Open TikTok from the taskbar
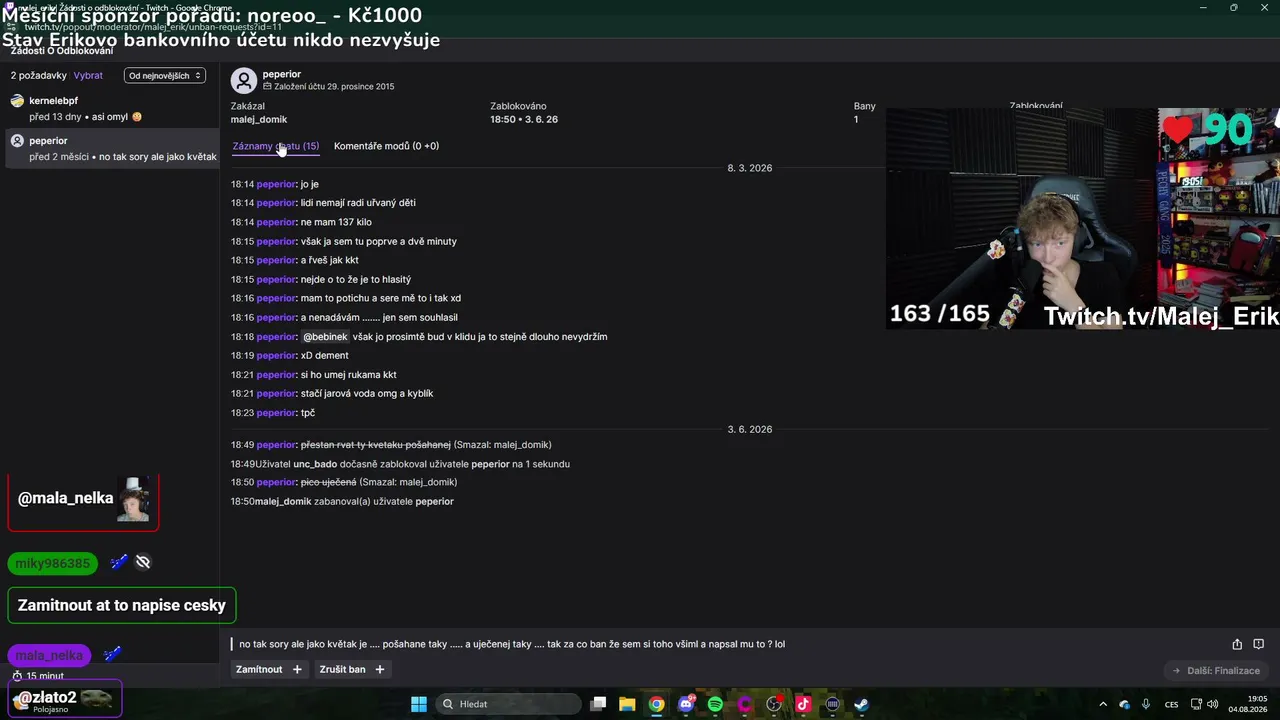The width and height of the screenshot is (1280, 720). point(803,704)
